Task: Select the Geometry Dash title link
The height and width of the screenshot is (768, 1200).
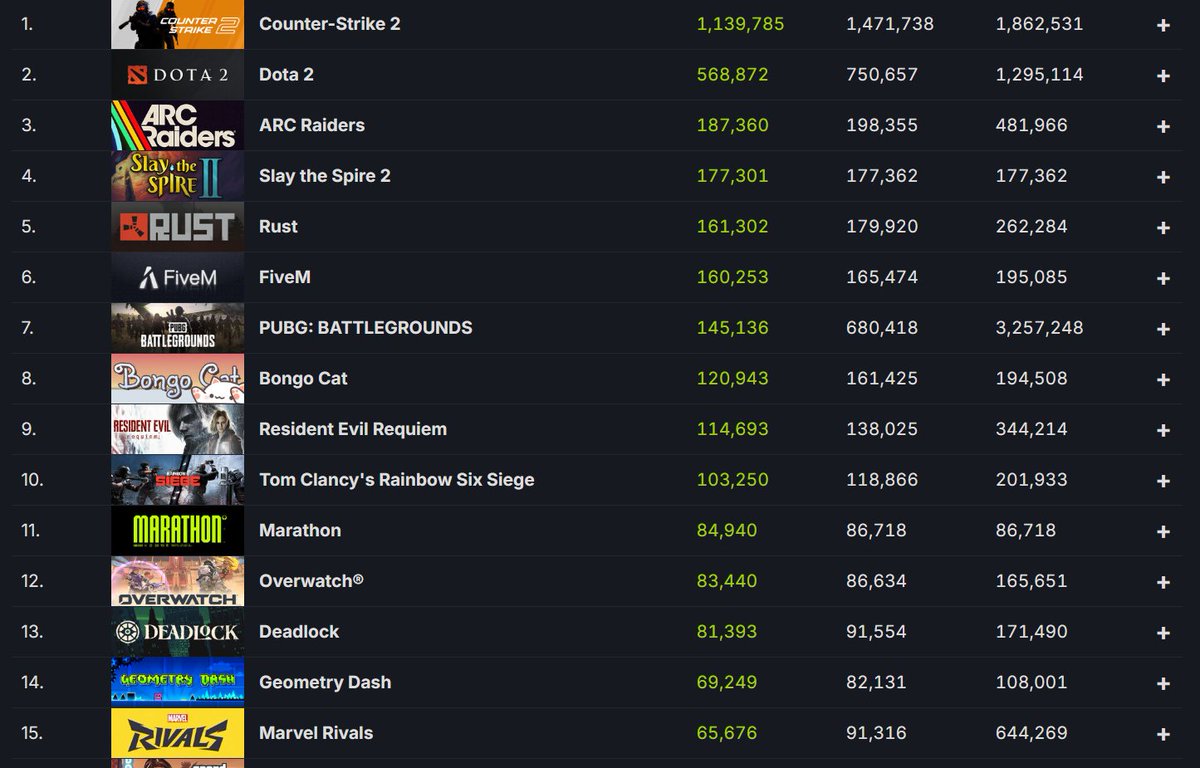Action: click(325, 682)
